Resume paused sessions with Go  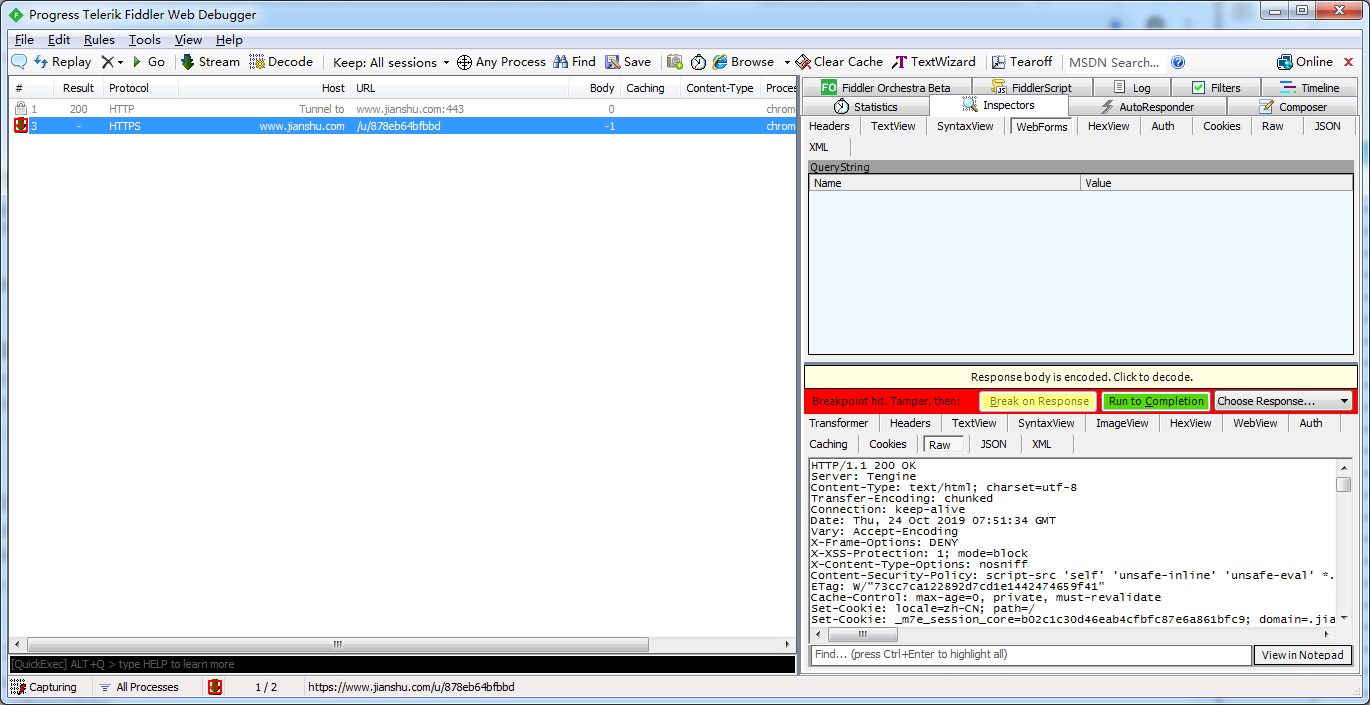tap(148, 62)
